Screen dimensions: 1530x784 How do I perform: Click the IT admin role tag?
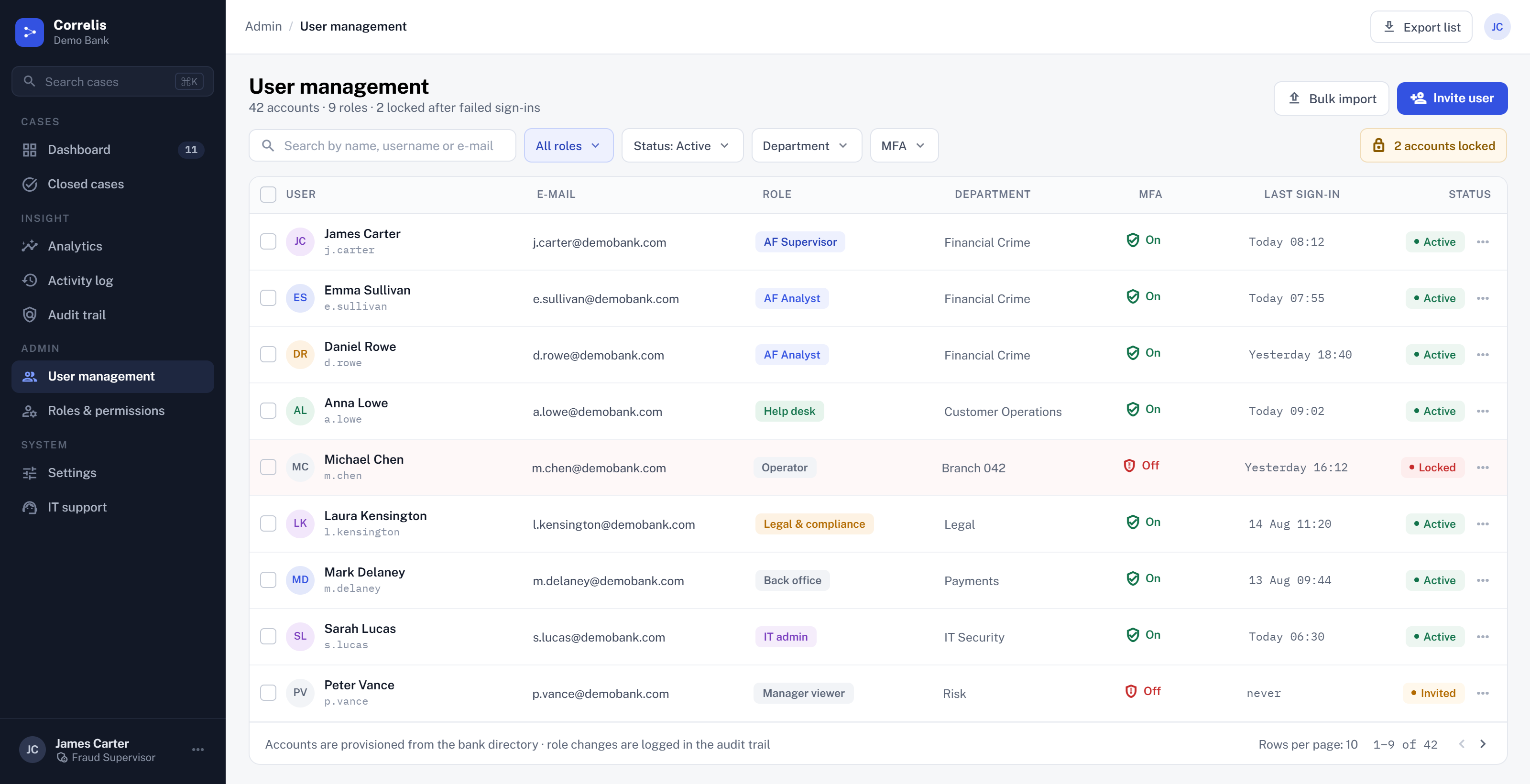click(x=785, y=637)
